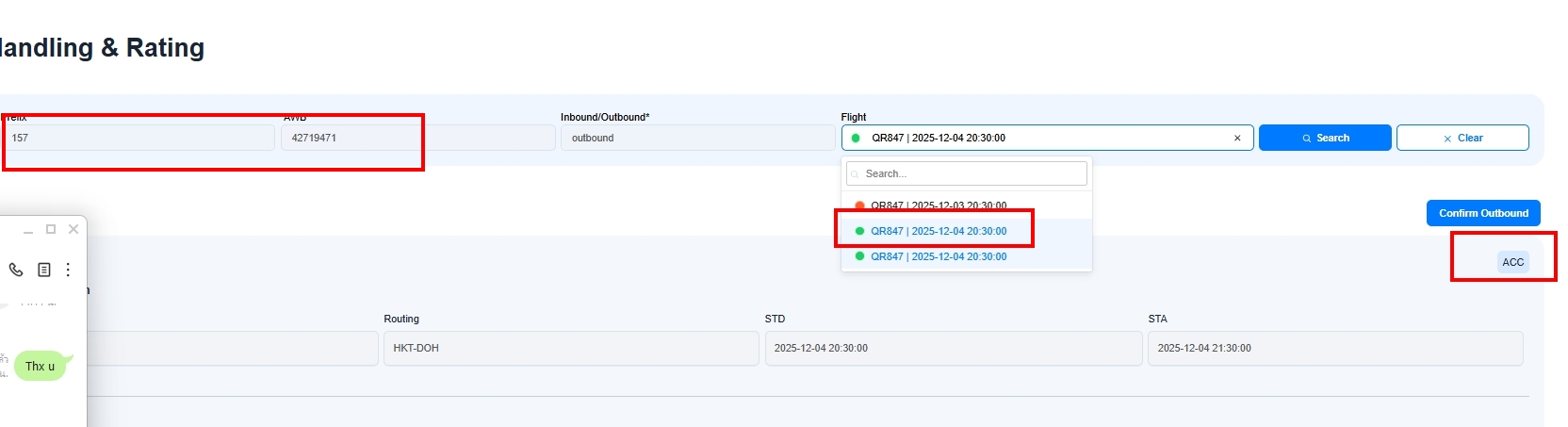
Task: Click the Clear button beside Search
Action: tap(1462, 138)
